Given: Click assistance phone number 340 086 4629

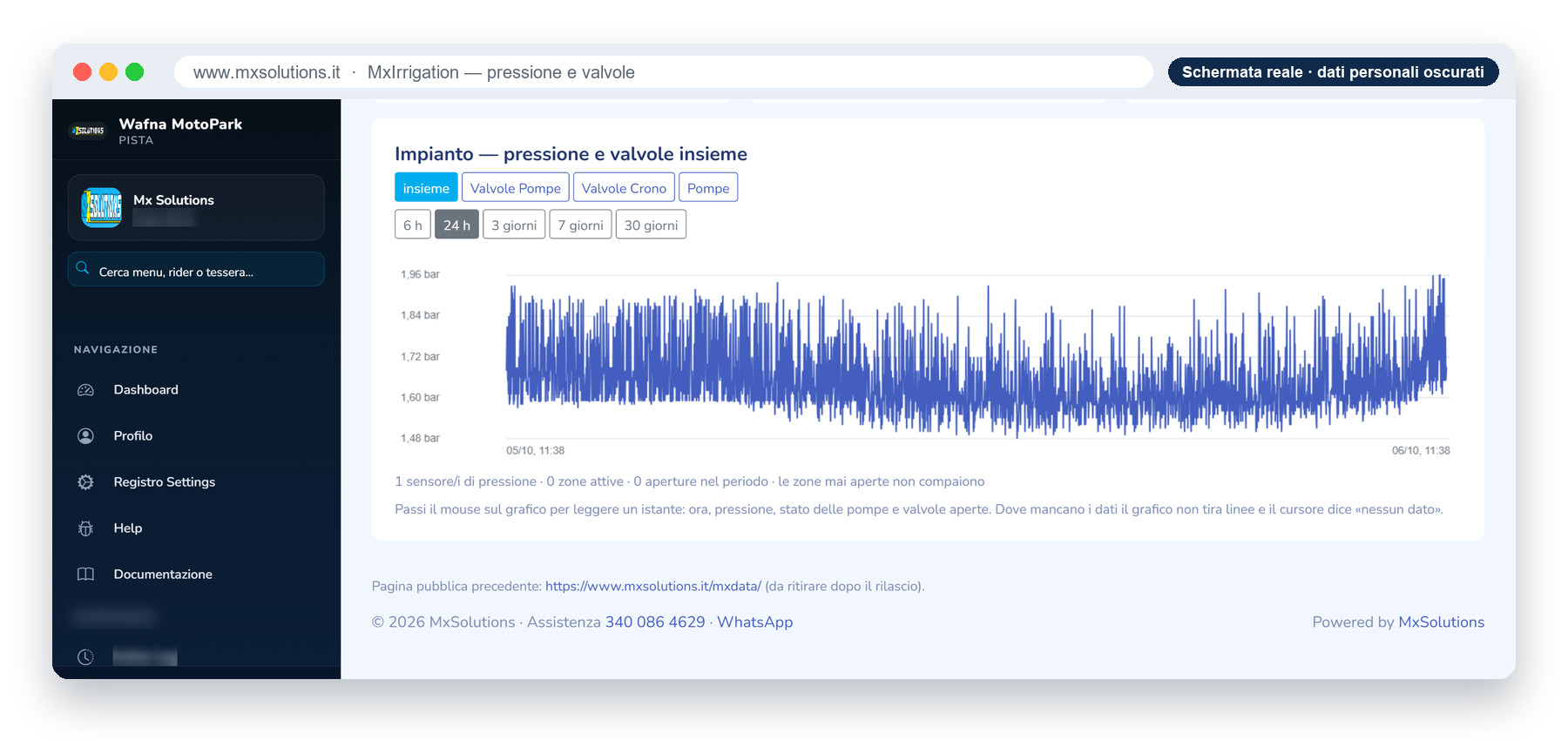Looking at the screenshot, I should (655, 622).
